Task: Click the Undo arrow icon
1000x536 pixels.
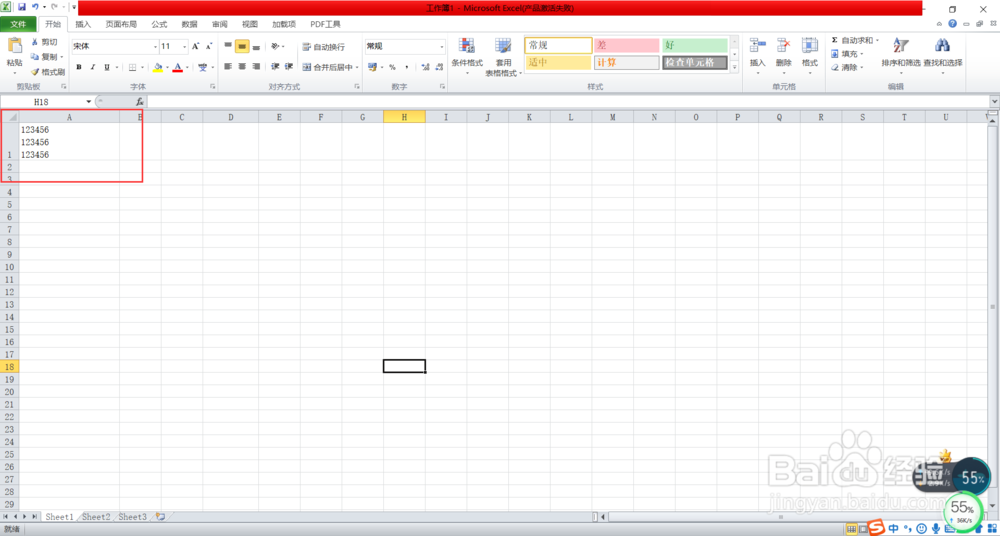Action: tap(35, 7)
